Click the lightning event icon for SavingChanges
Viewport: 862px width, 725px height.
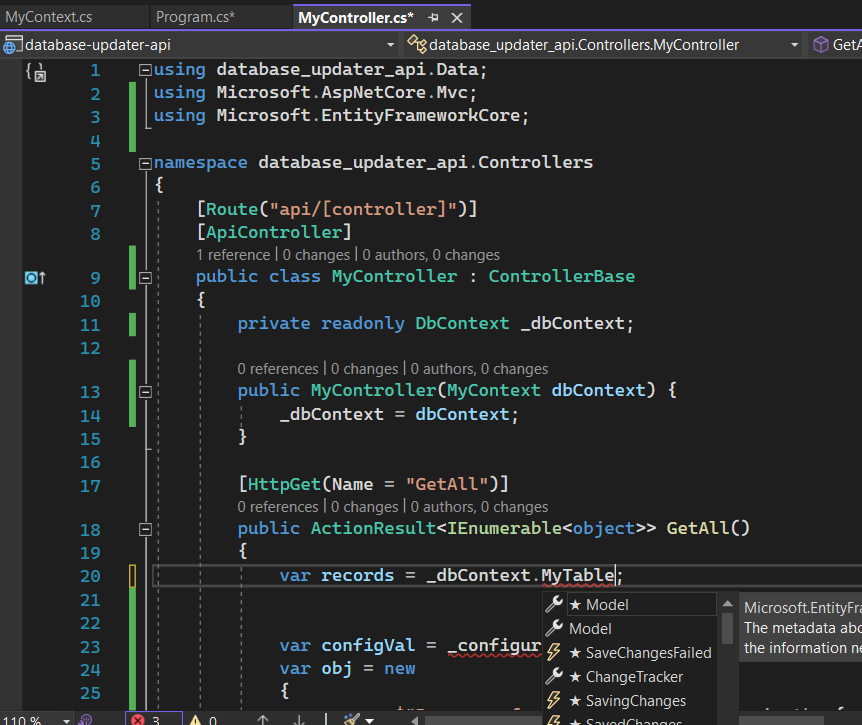pyautogui.click(x=554, y=700)
